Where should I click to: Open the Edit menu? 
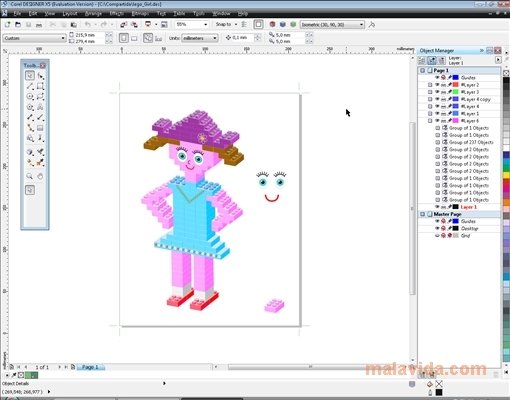point(33,14)
